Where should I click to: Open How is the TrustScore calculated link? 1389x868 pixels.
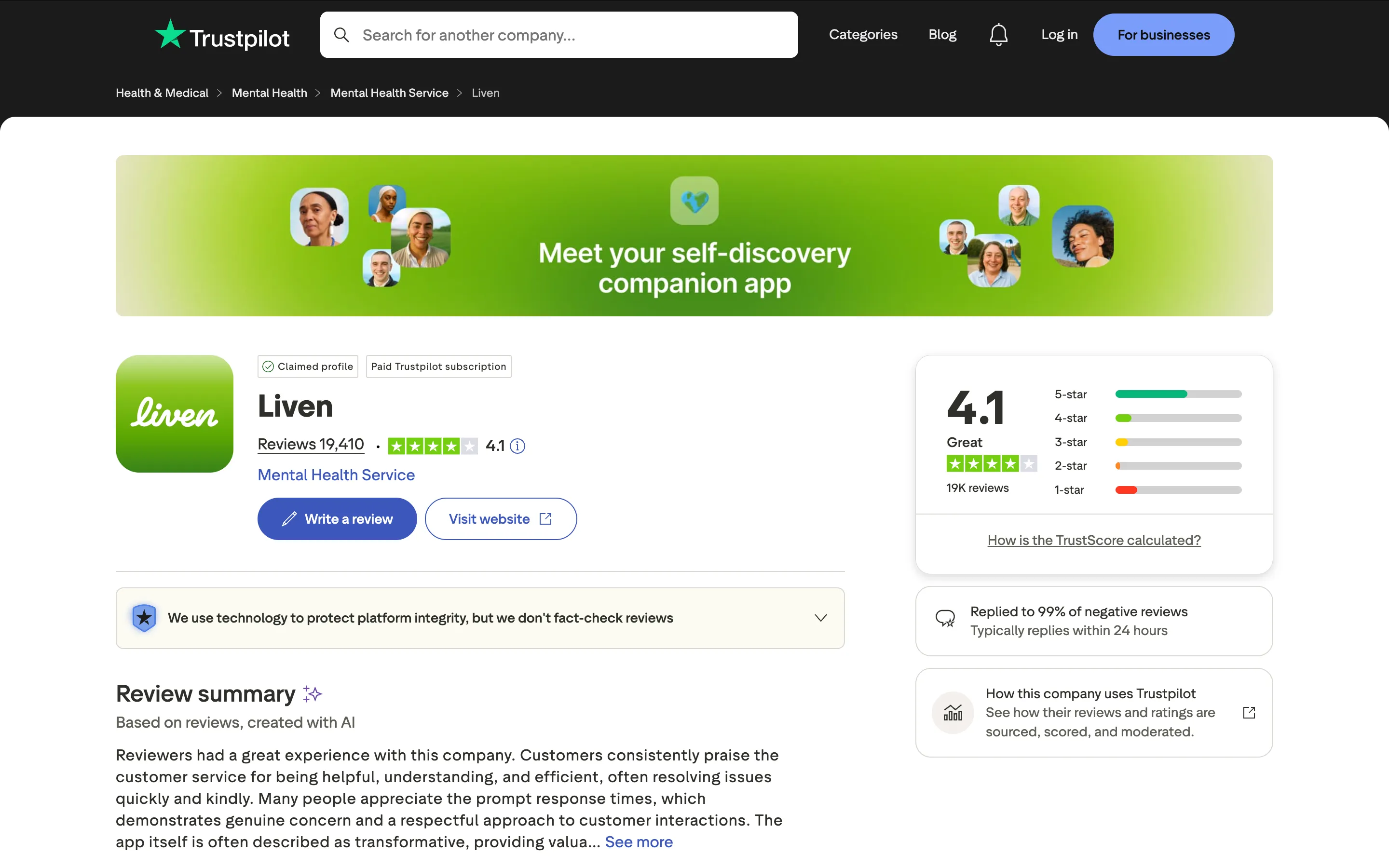pos(1093,540)
